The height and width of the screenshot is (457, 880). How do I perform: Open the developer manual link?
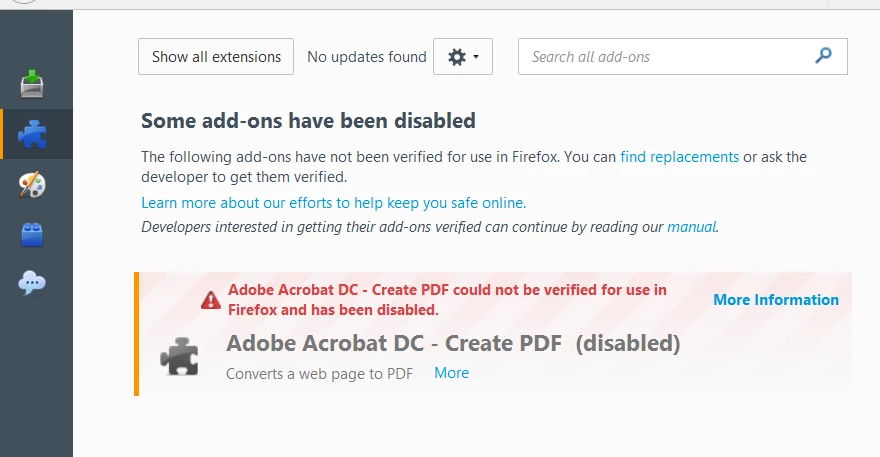(x=691, y=227)
